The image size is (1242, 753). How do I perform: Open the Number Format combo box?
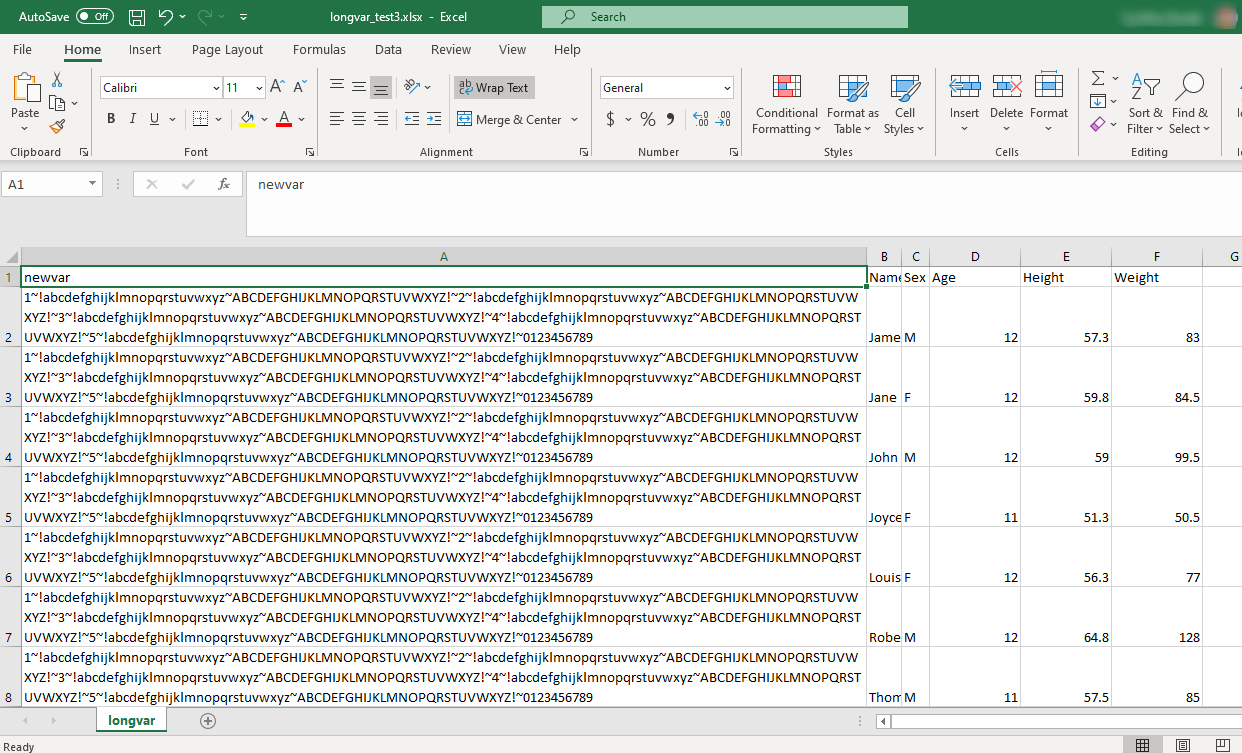(666, 87)
